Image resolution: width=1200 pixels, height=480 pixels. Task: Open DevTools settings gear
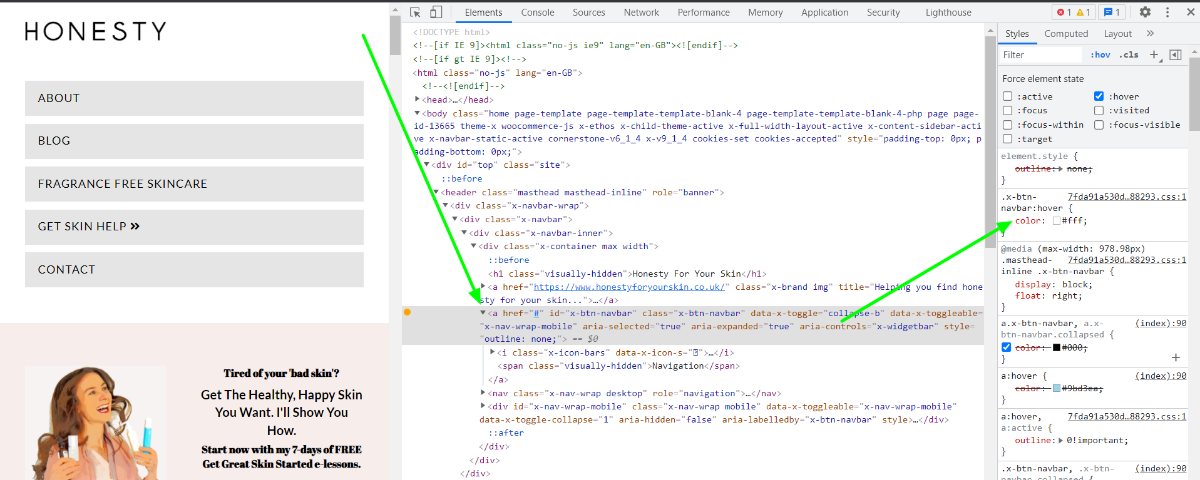click(x=1145, y=12)
